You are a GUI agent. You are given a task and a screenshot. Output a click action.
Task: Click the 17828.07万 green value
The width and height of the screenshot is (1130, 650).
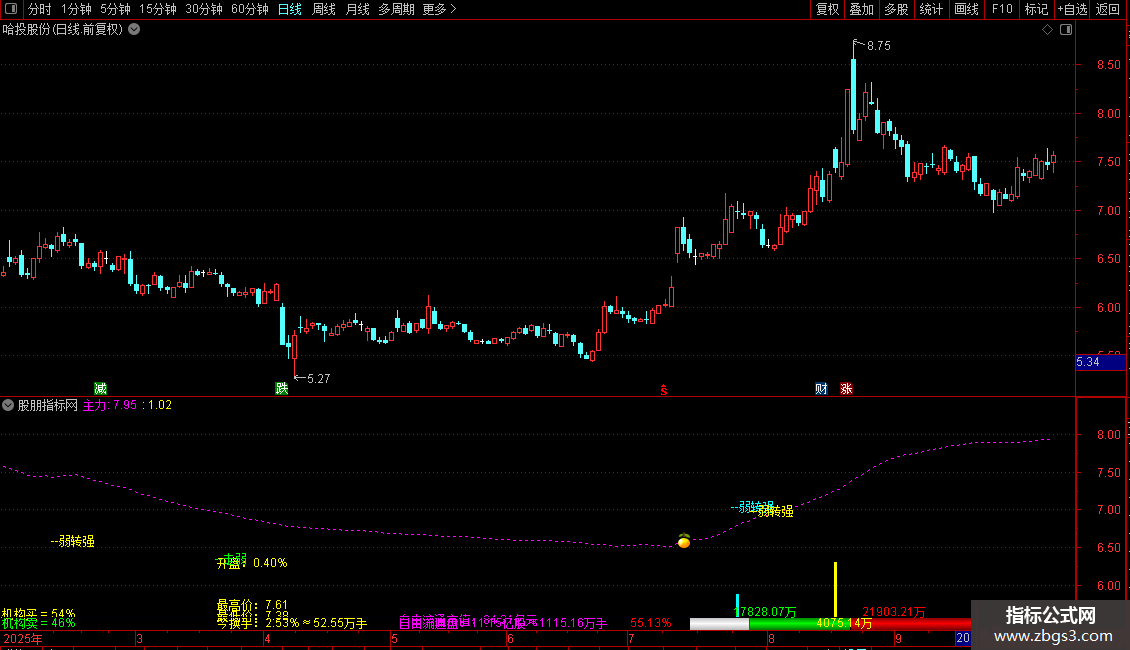click(765, 612)
